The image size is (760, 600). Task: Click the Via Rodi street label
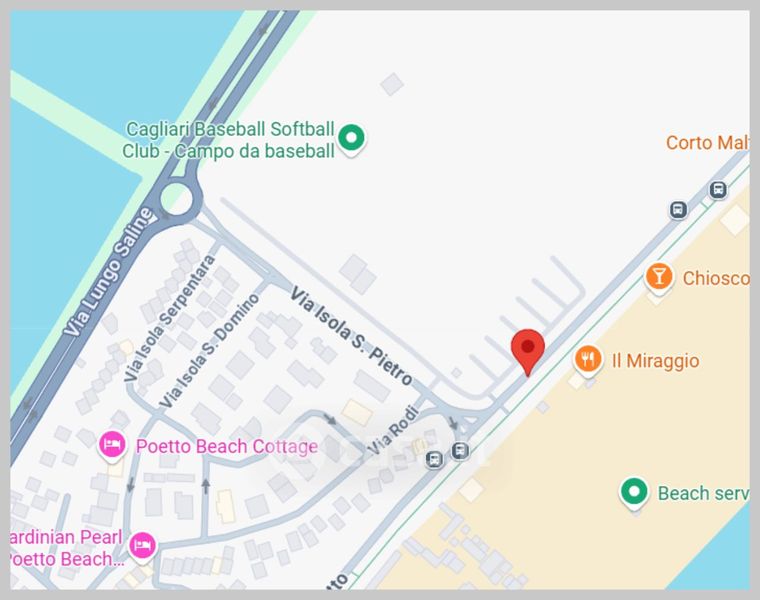393,431
